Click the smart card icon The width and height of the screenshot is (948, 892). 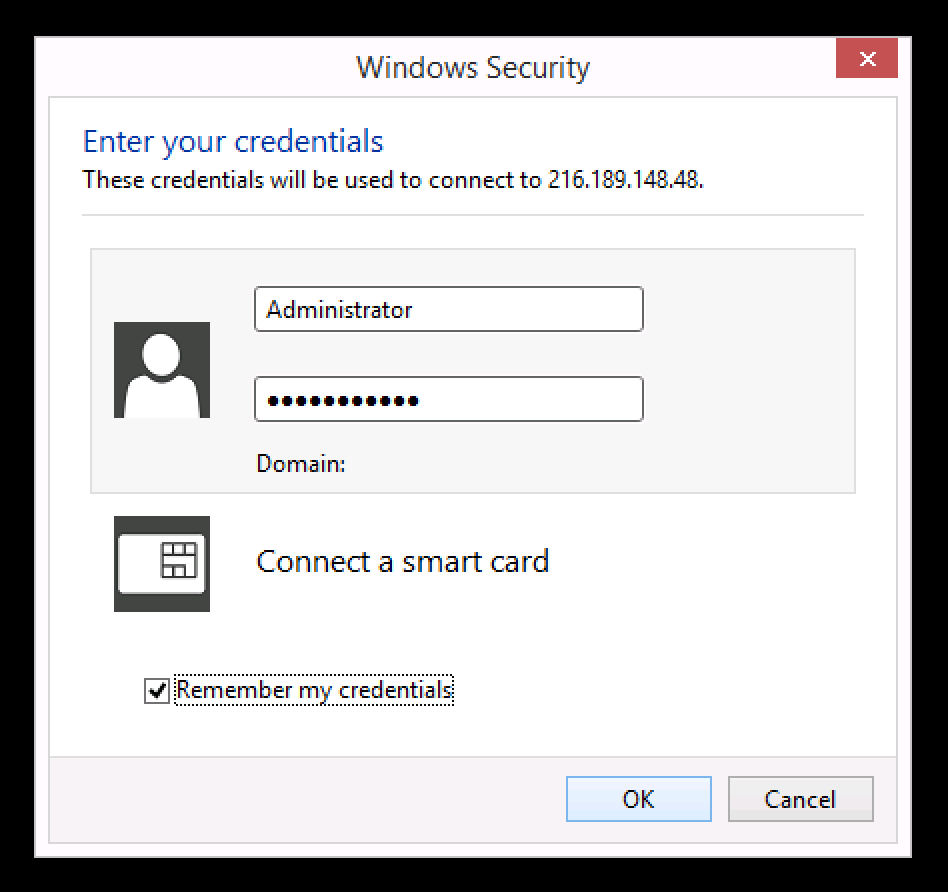162,563
